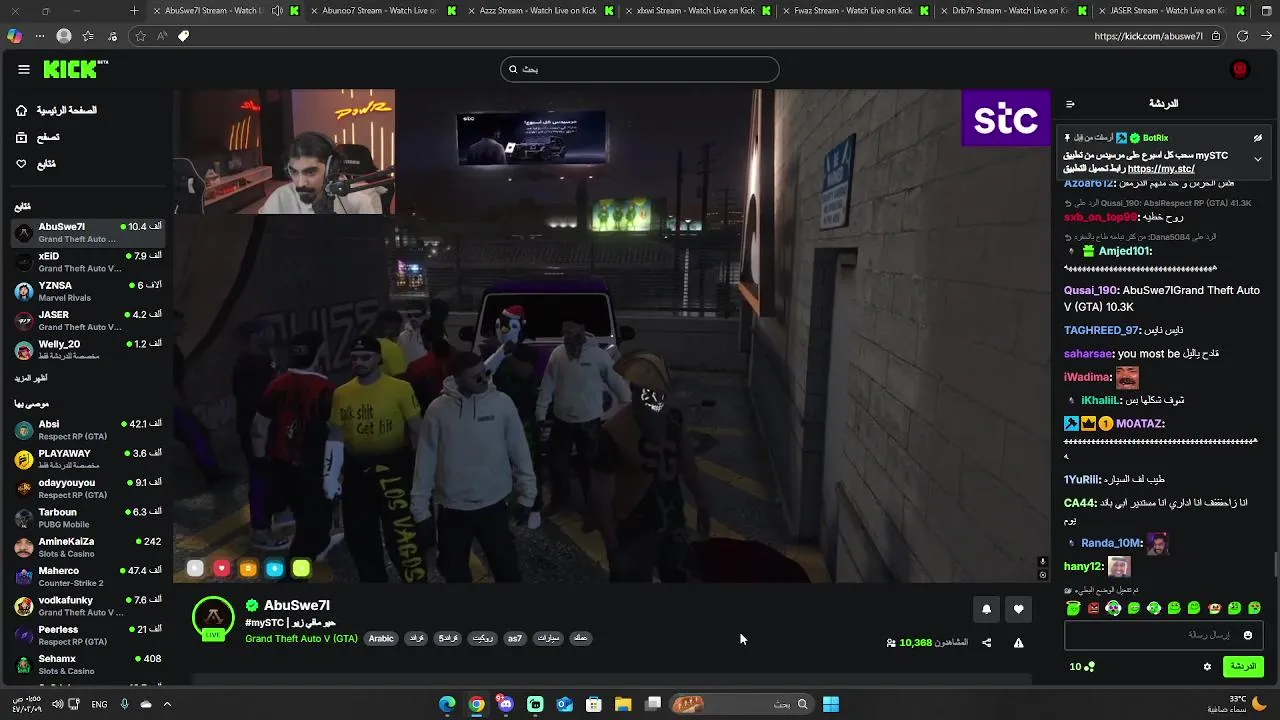The width and height of the screenshot is (1280, 720).
Task: Click the blue stream overlay icon
Action: coord(275,568)
